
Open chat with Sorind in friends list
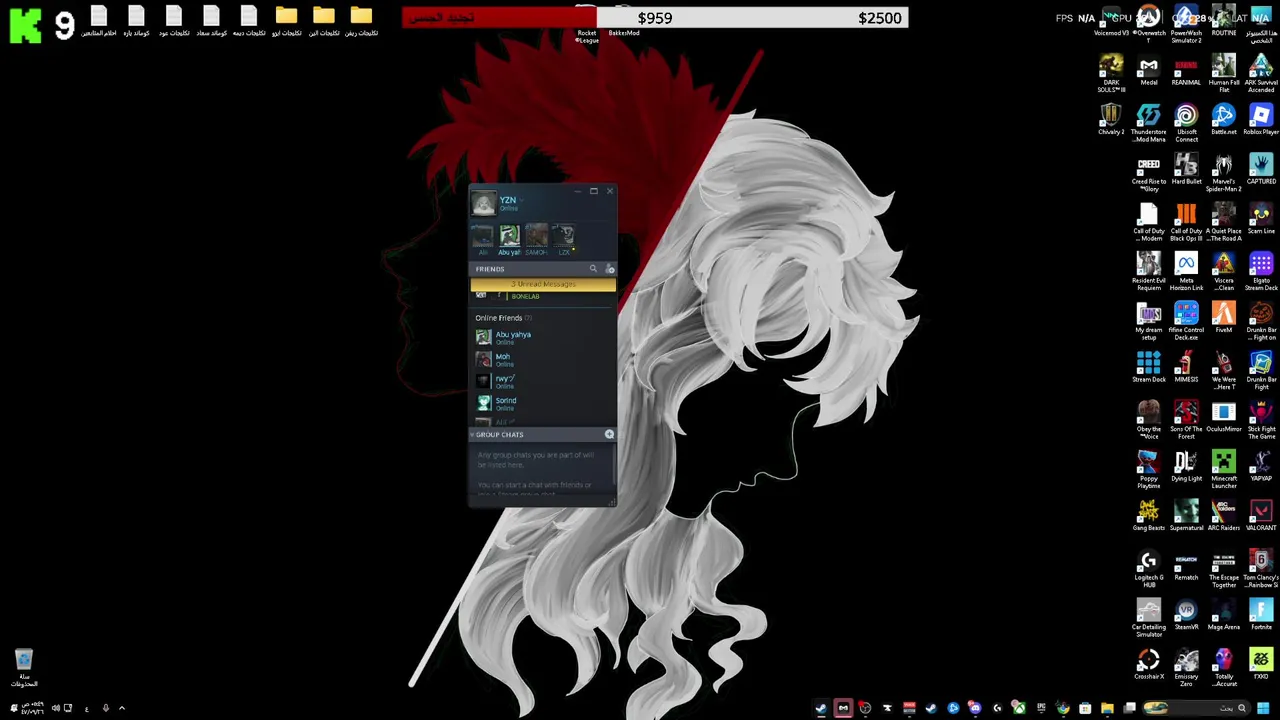pos(543,404)
